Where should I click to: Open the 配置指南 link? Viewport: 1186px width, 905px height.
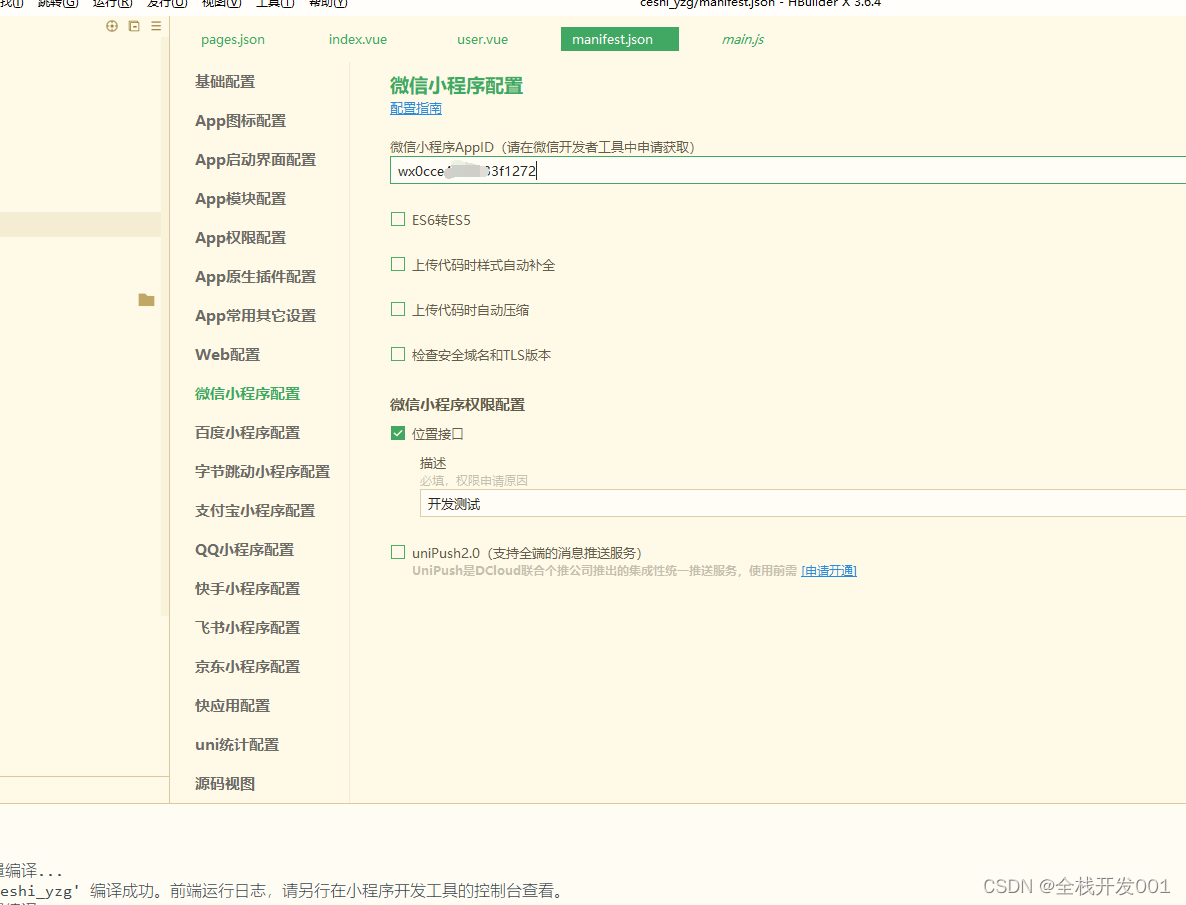pos(415,108)
